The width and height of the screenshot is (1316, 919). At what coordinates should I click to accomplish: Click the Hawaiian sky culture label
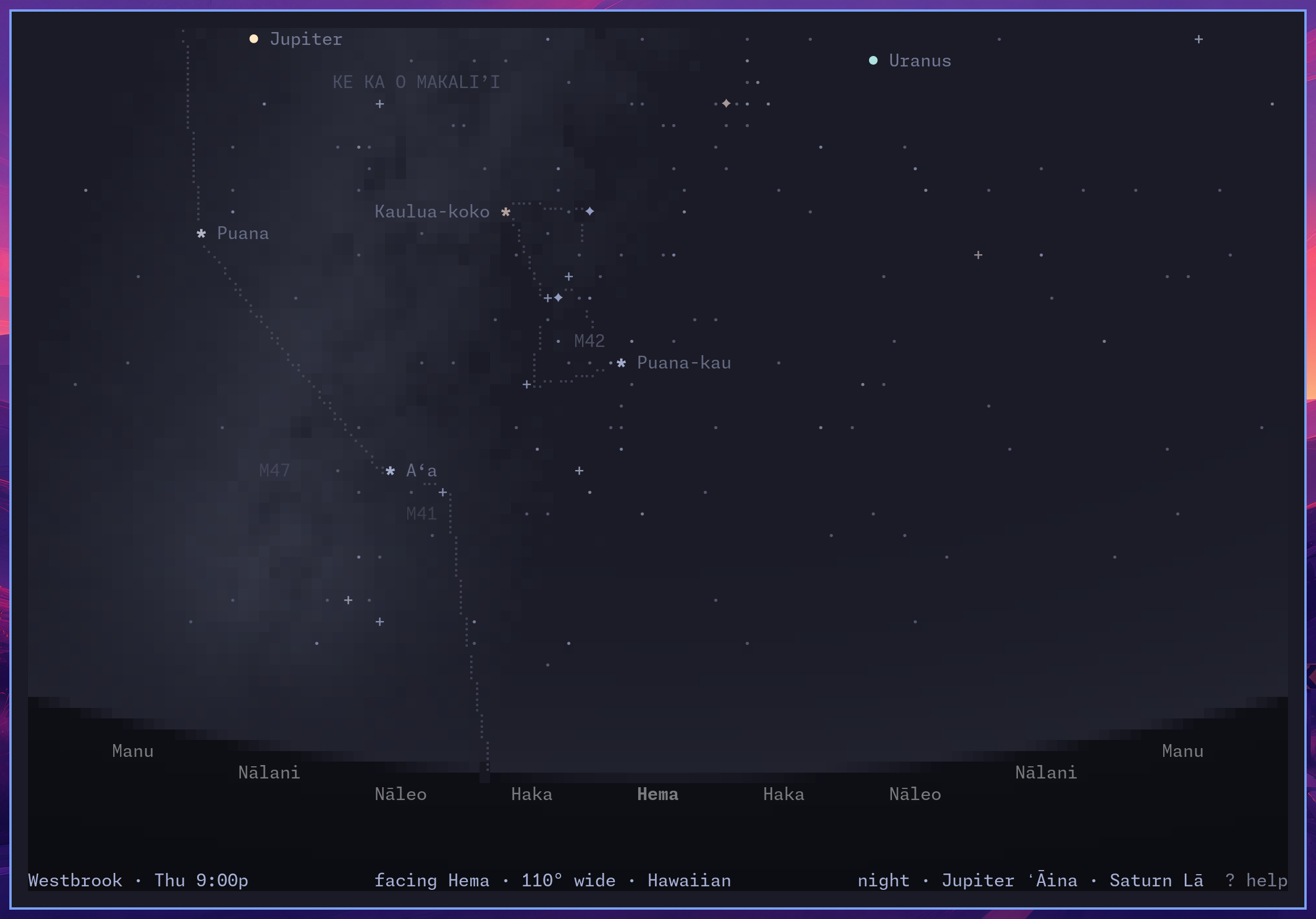click(689, 881)
